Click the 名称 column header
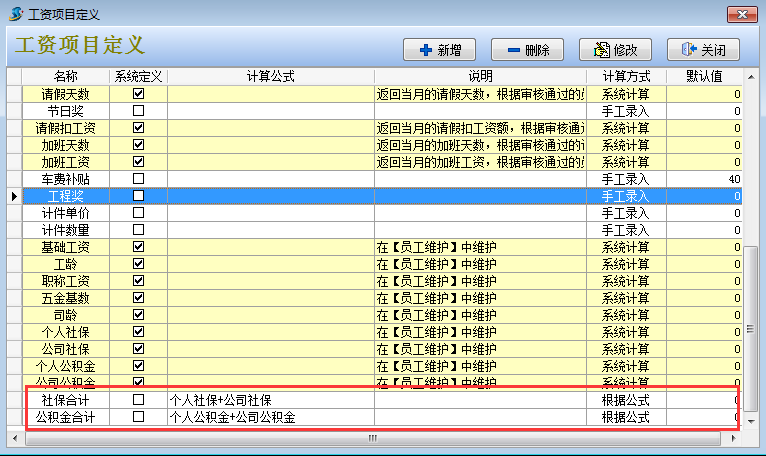This screenshot has width=766, height=456. click(x=66, y=76)
